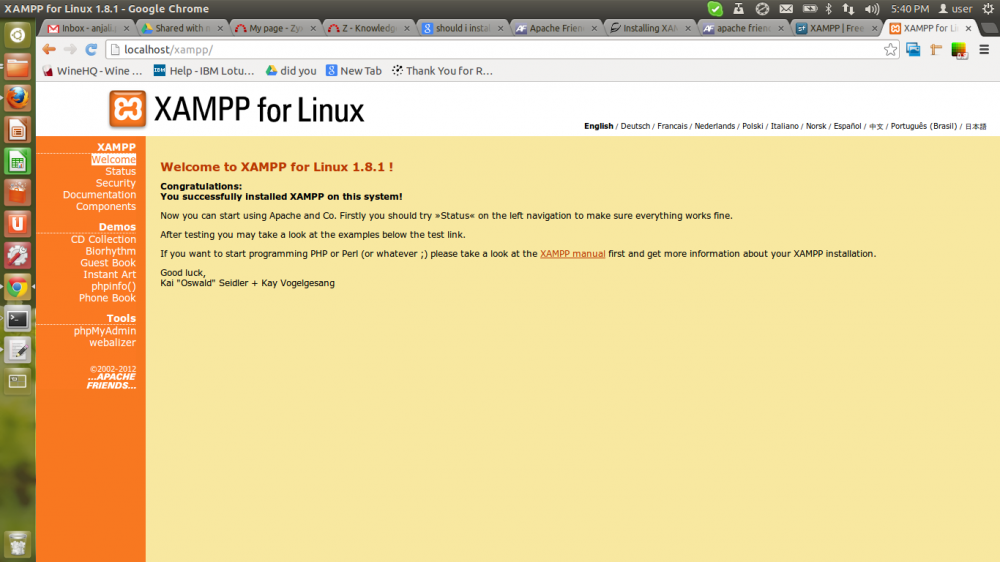Click the screen-share extension icon in toolbar
This screenshot has width=1000, height=562.
[x=913, y=49]
